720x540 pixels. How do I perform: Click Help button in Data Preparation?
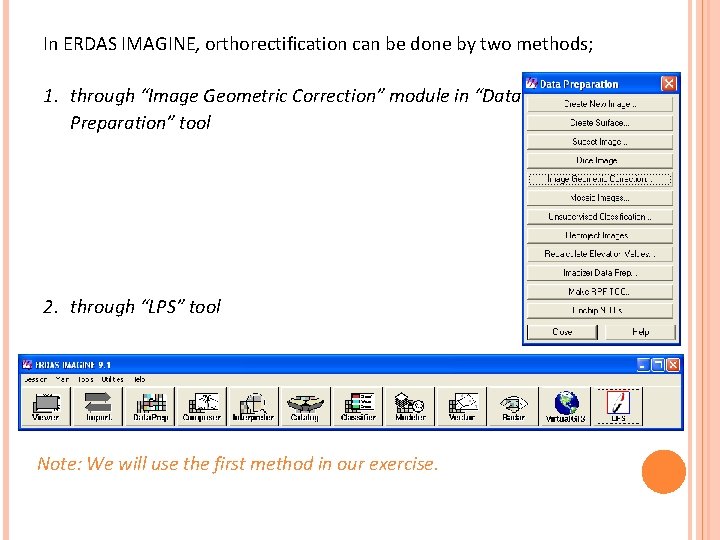[640, 332]
